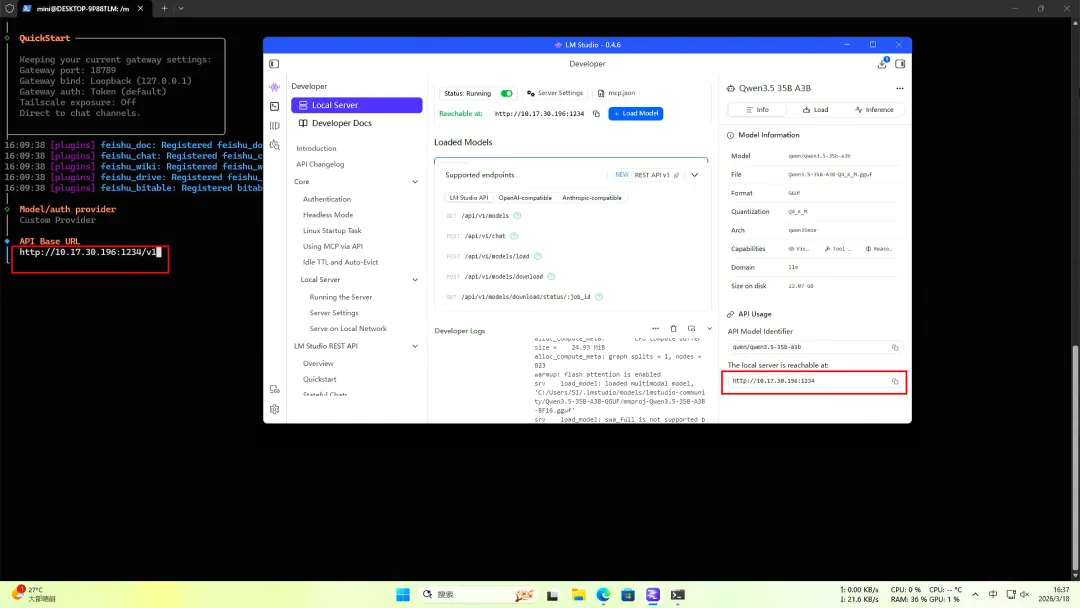The height and width of the screenshot is (608, 1080).
Task: Open the REST API Overview page
Action: [318, 363]
